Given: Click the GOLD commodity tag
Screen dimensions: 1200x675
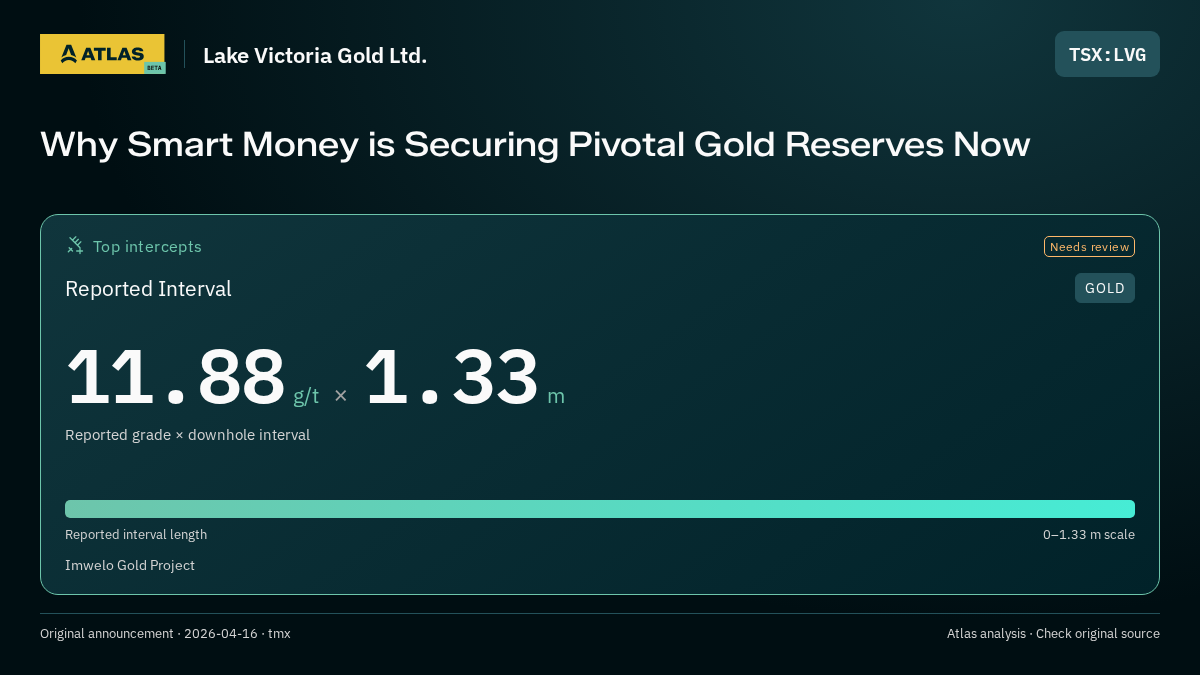Looking at the screenshot, I should coord(1105,288).
